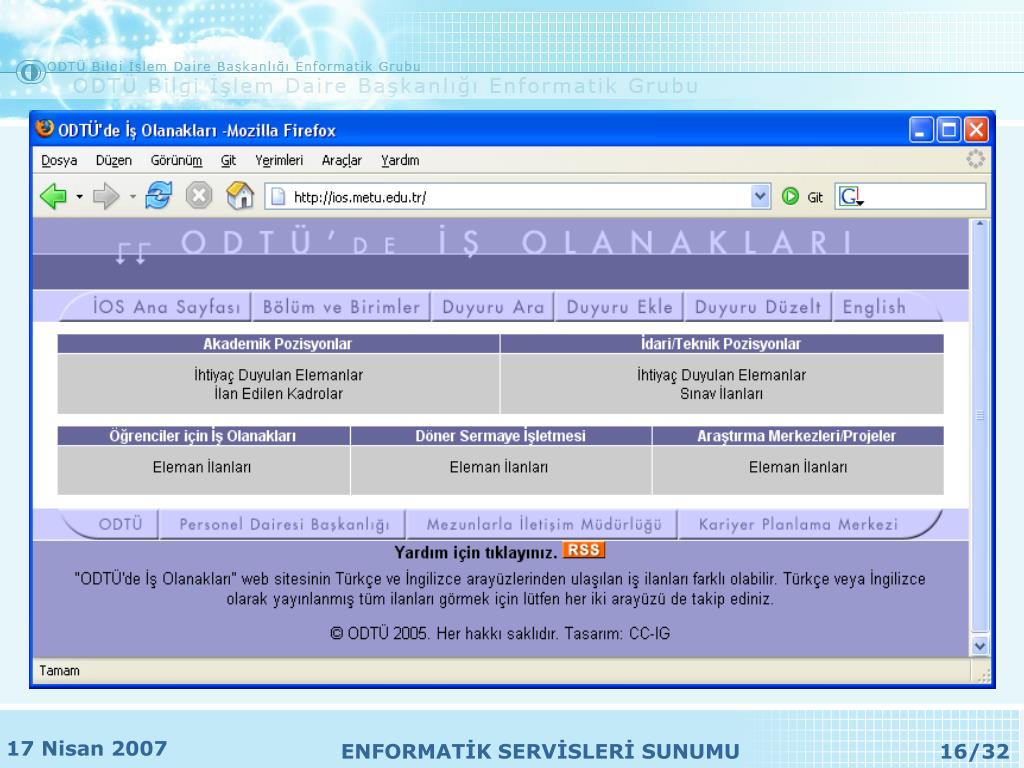Open the İlan Edilen Kadrolar link
This screenshot has height=768, width=1024.
(278, 394)
